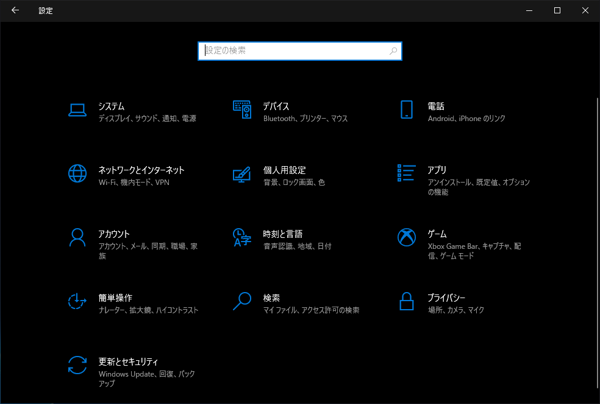Select the 検索 magnifier category icon

click(x=242, y=301)
